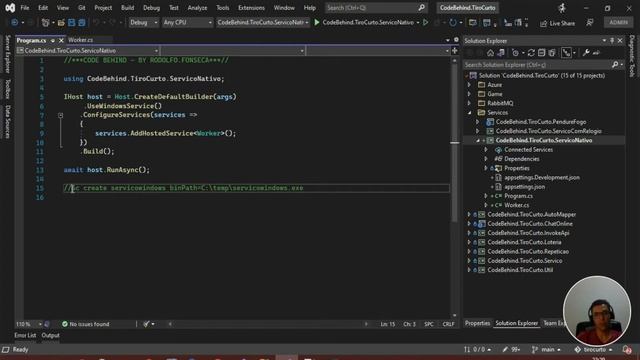Expand the Azure solution folder
This screenshot has width=640, height=360.
pyautogui.click(x=469, y=84)
